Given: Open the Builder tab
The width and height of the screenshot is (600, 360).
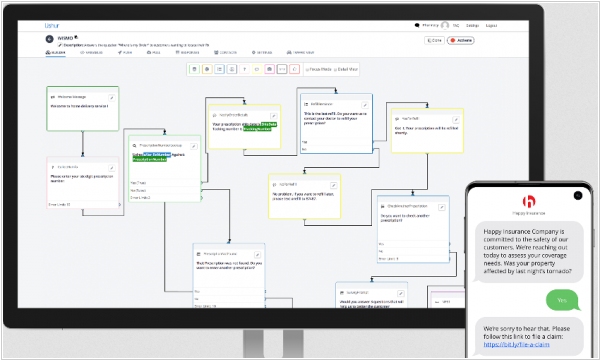Looking at the screenshot, I should (x=55, y=52).
